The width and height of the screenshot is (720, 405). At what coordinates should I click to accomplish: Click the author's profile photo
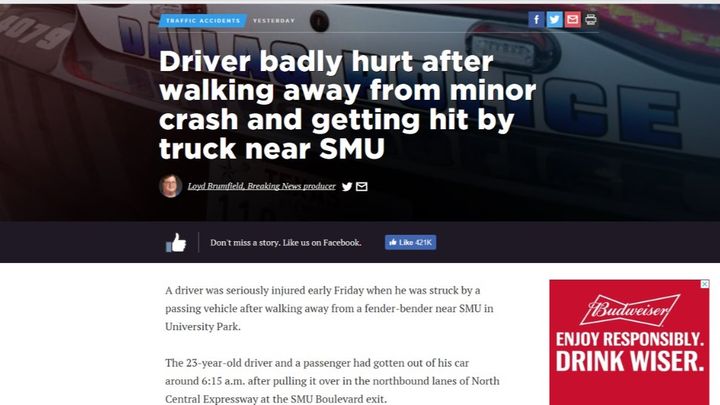point(170,186)
